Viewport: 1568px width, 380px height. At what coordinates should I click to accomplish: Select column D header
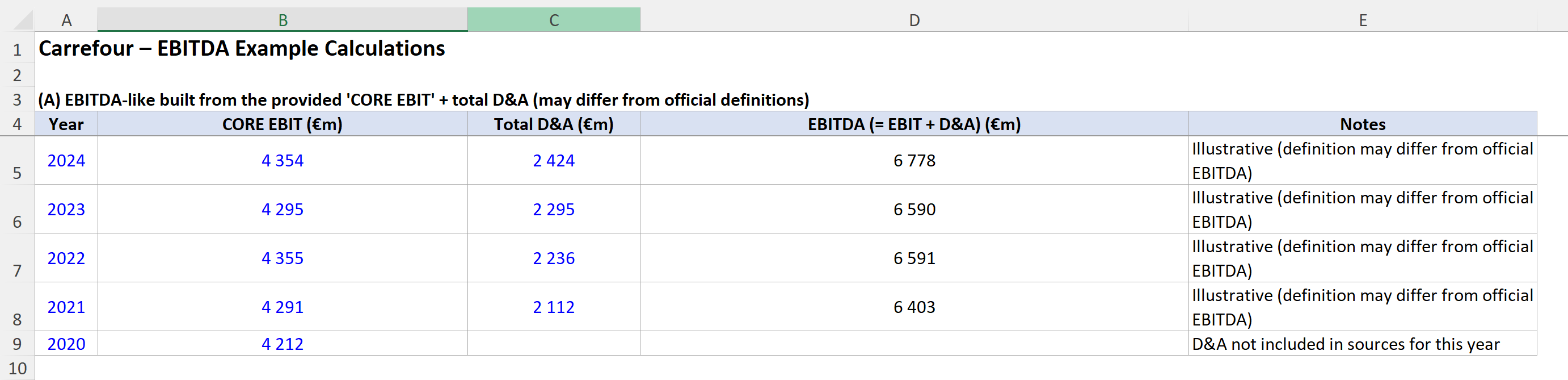[x=914, y=20]
